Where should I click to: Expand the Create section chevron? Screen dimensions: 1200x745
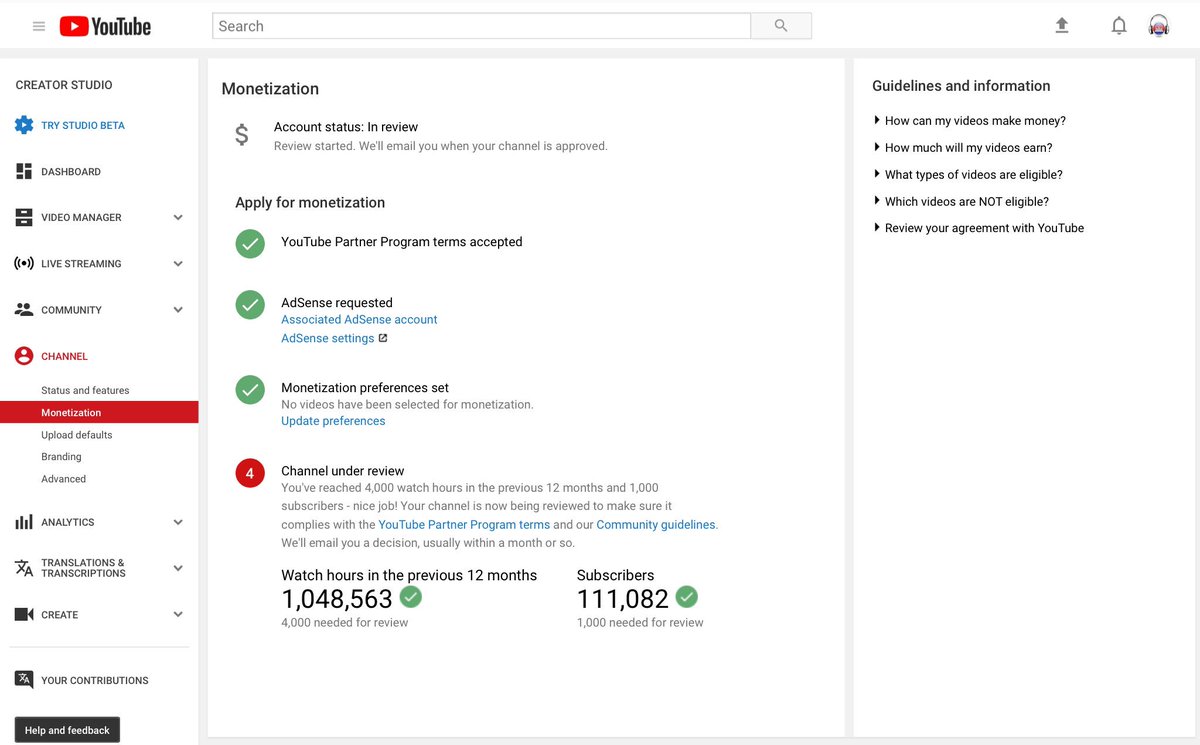178,615
